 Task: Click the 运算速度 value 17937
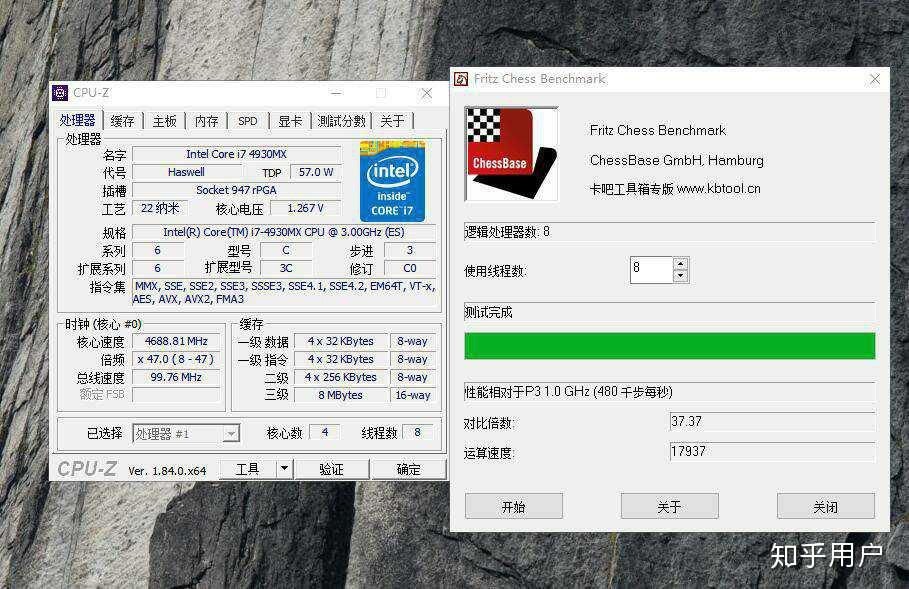pos(772,451)
